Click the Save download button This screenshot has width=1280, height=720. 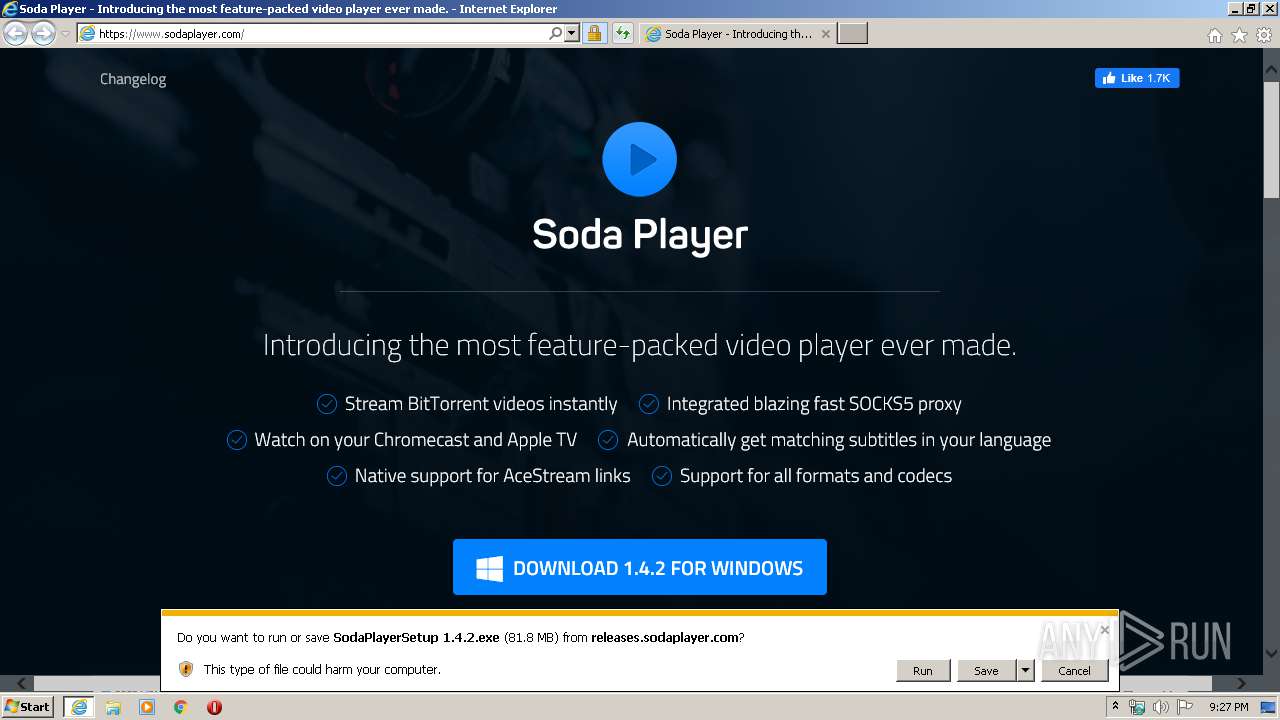(986, 670)
